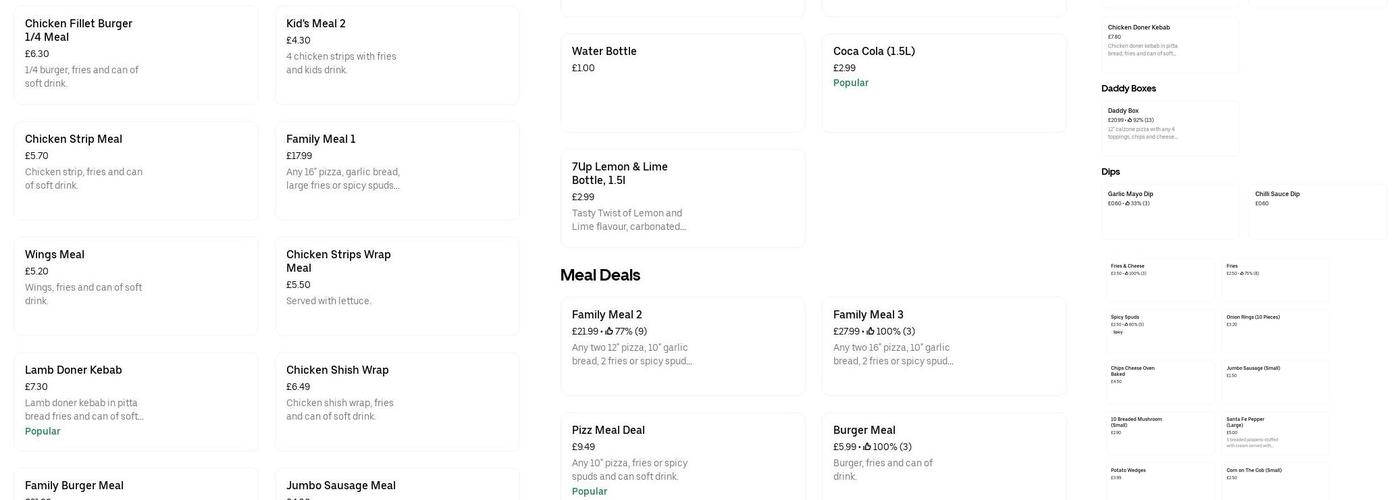Viewport: 1400px width, 500px height.
Task: Select the Kid's Meal 2 card
Action: 396,54
